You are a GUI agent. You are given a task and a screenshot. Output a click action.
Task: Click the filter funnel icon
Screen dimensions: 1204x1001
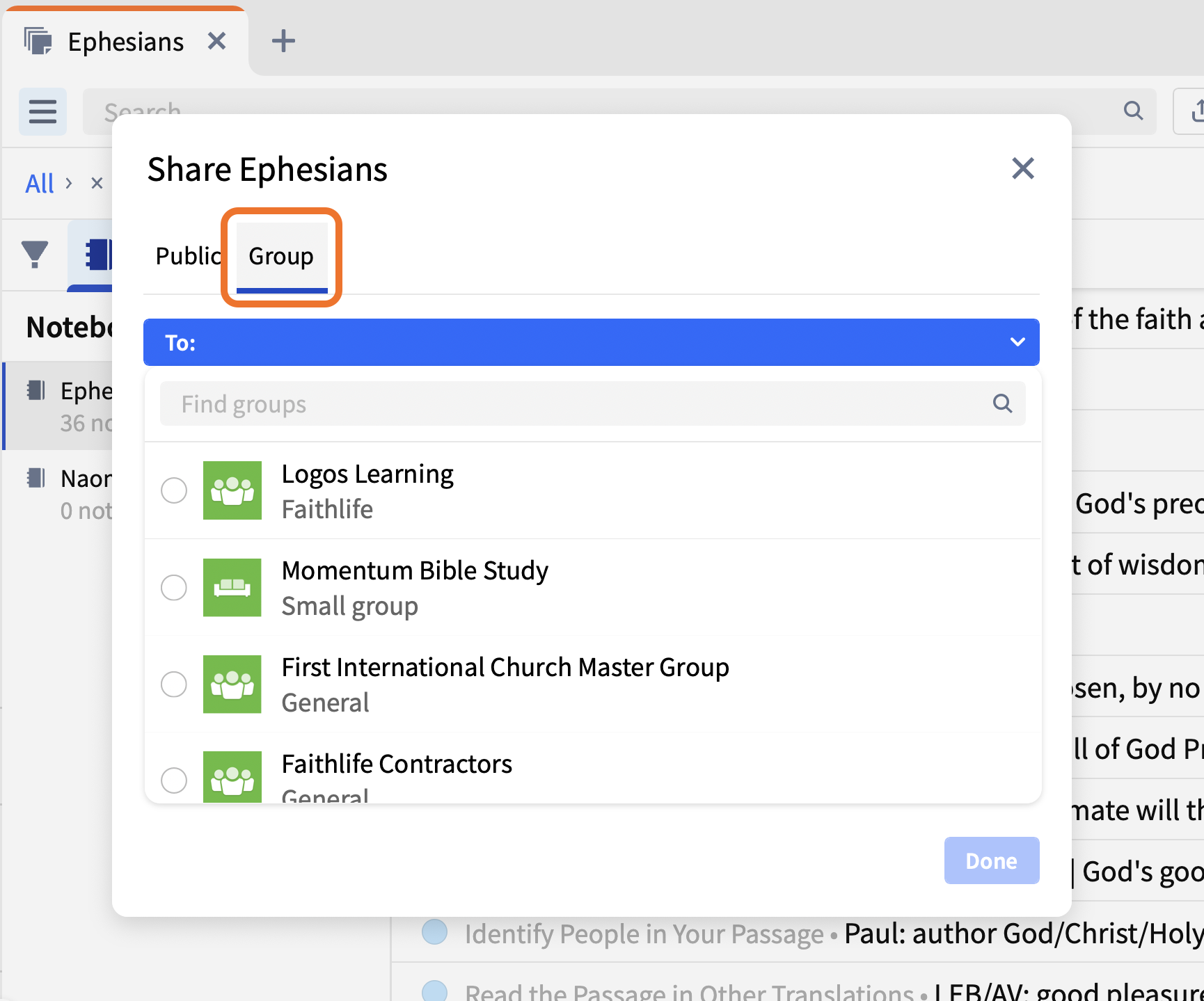click(35, 254)
